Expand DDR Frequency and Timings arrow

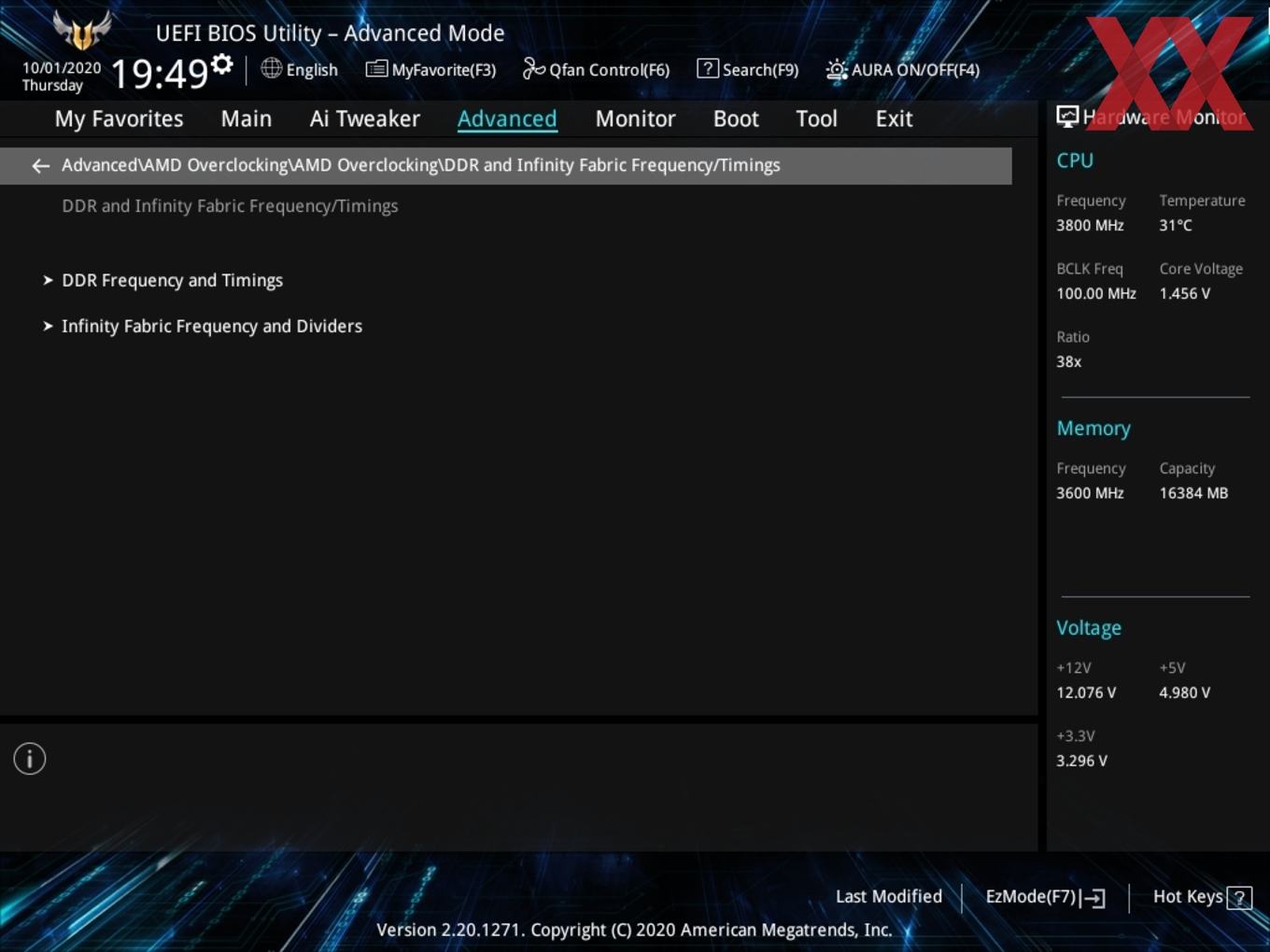pyautogui.click(x=48, y=280)
